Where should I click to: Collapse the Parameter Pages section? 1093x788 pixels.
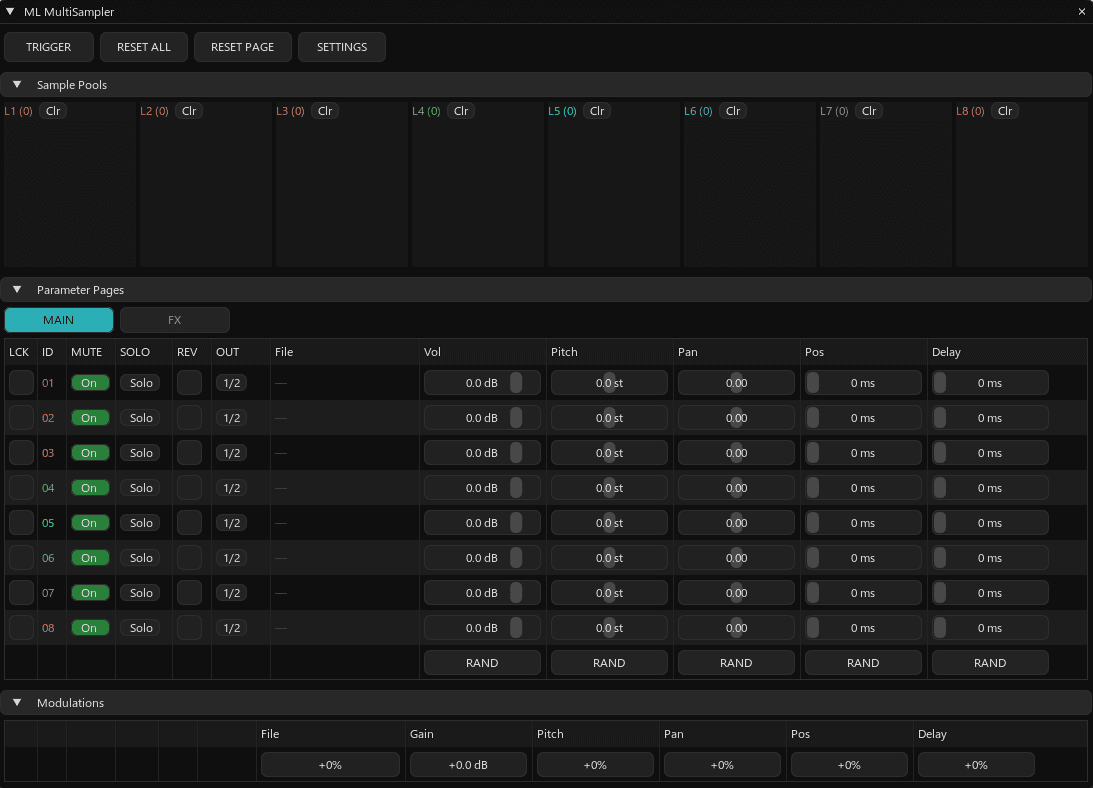(17, 289)
